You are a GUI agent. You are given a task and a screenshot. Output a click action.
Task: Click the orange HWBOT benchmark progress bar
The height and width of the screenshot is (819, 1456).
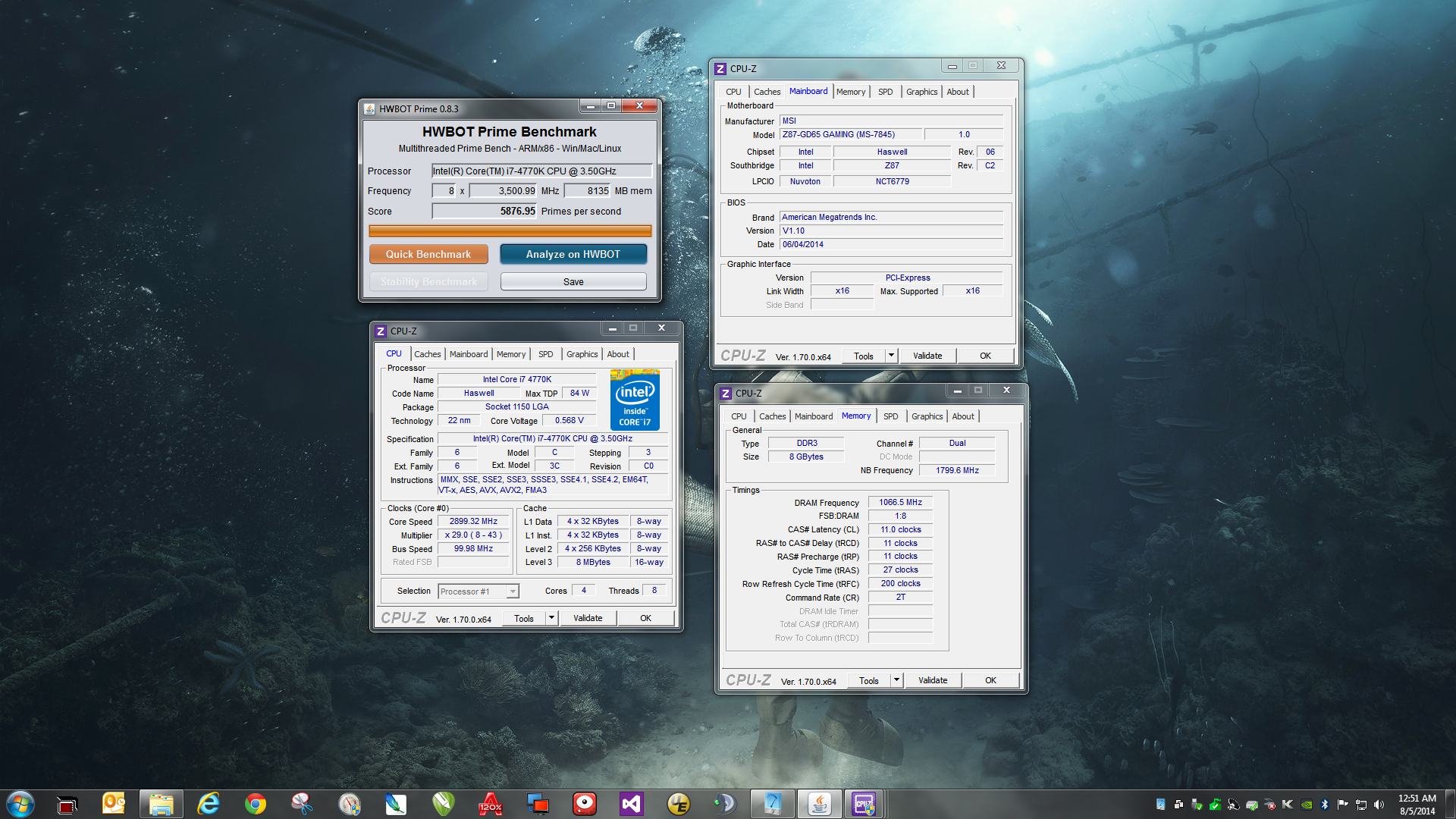[510, 231]
